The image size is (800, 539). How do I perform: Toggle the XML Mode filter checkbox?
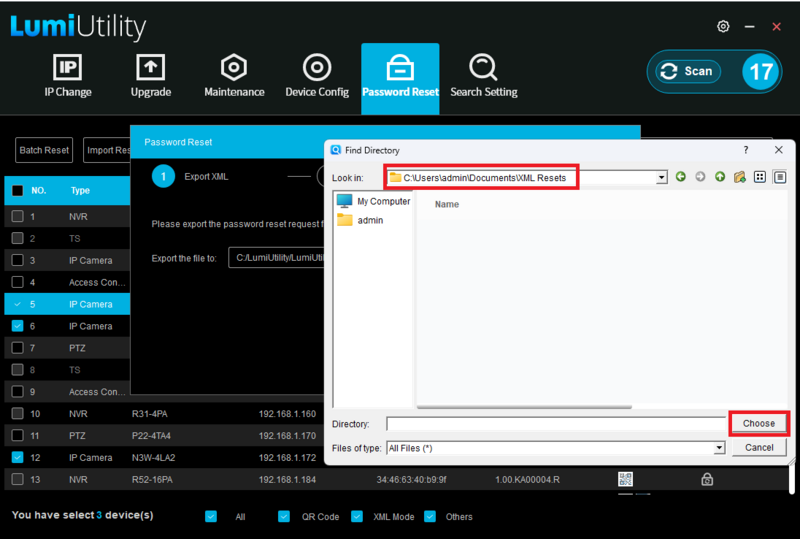click(357, 517)
